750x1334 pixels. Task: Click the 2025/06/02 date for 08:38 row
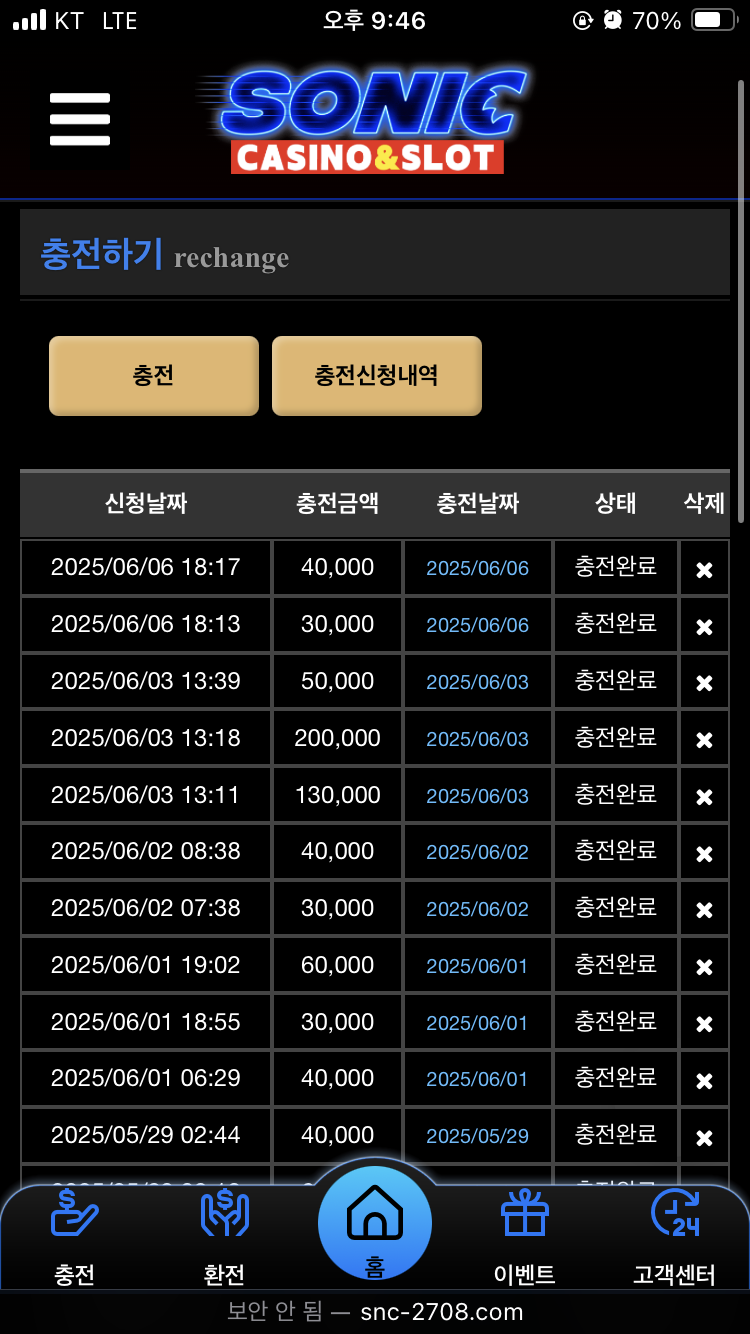477,852
